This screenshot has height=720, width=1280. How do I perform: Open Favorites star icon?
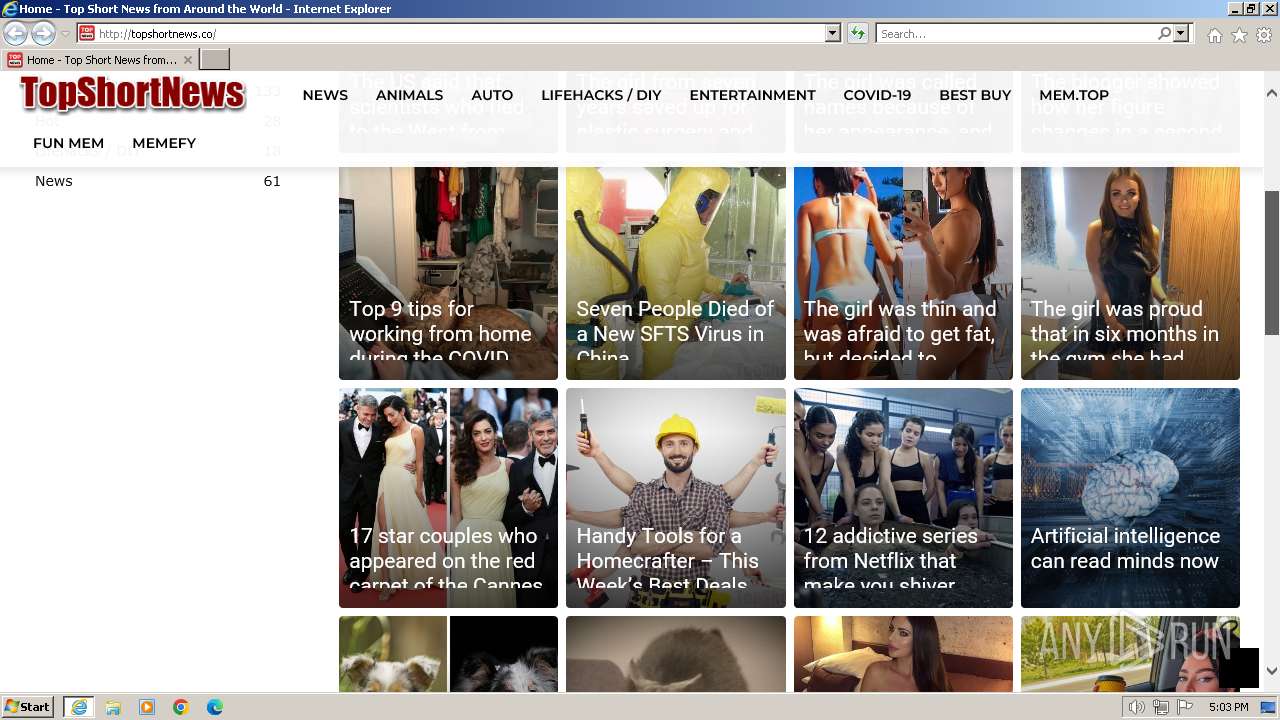[x=1239, y=35]
